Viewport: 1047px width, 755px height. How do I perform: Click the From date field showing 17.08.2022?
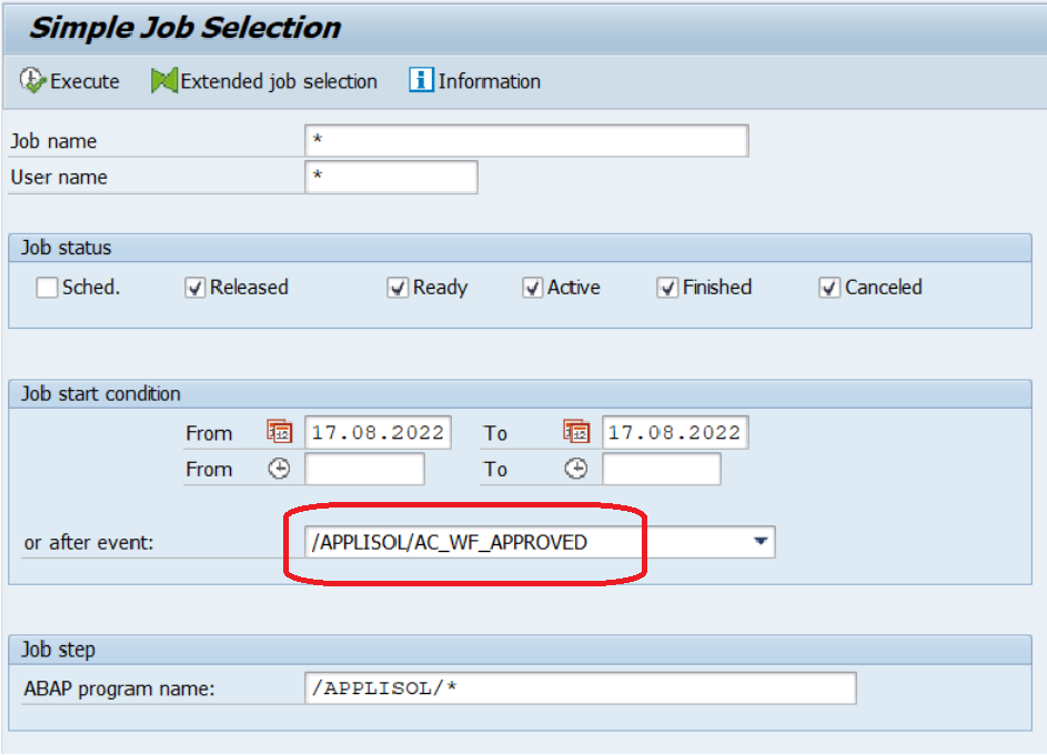378,433
